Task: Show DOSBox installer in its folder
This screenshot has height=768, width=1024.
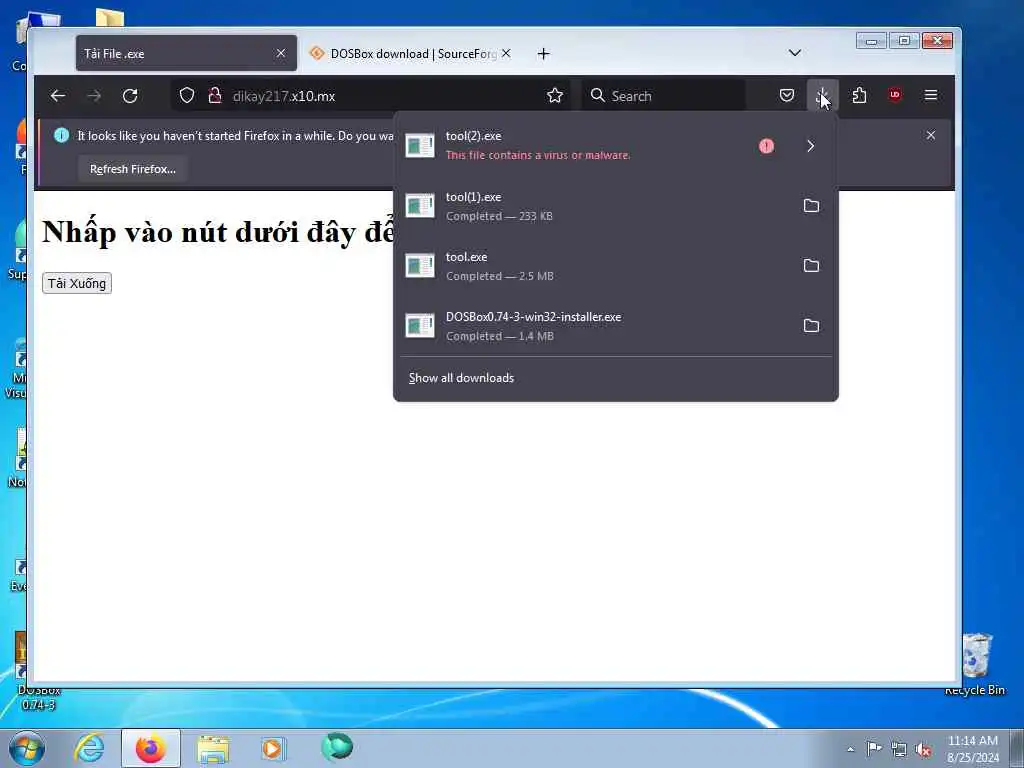Action: (811, 326)
